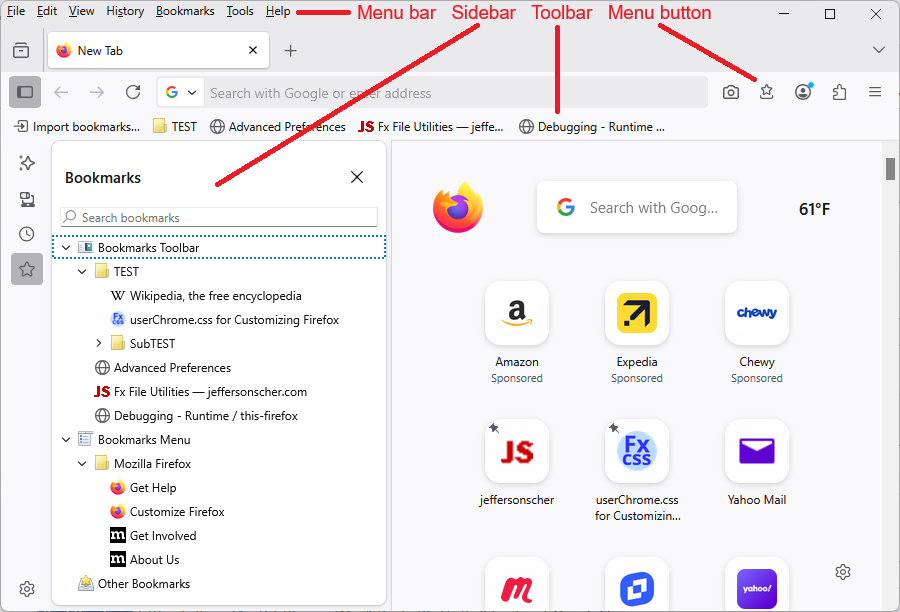Select the New Tab tab
This screenshot has height=612, width=900.
coord(158,51)
